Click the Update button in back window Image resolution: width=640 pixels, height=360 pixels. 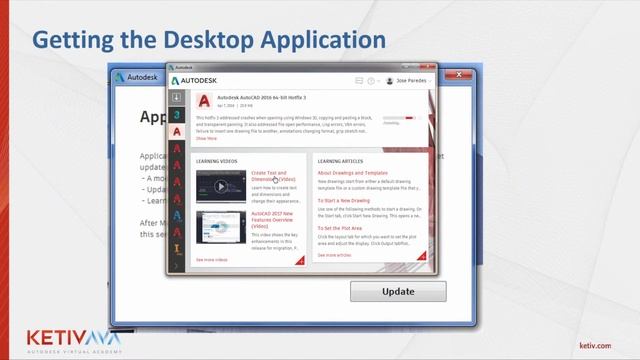(x=398, y=291)
